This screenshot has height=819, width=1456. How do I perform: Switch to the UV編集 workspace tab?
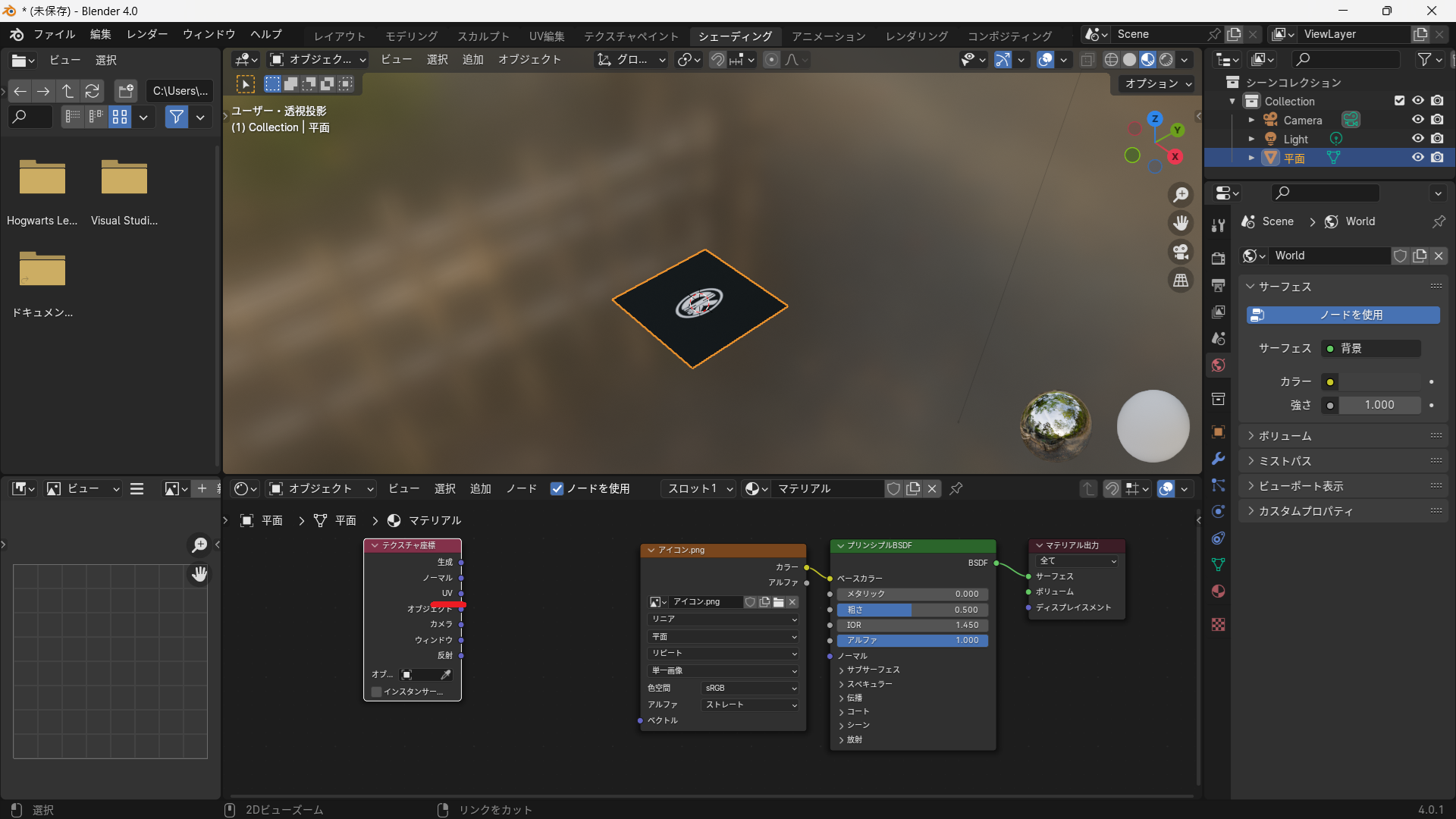coord(546,36)
